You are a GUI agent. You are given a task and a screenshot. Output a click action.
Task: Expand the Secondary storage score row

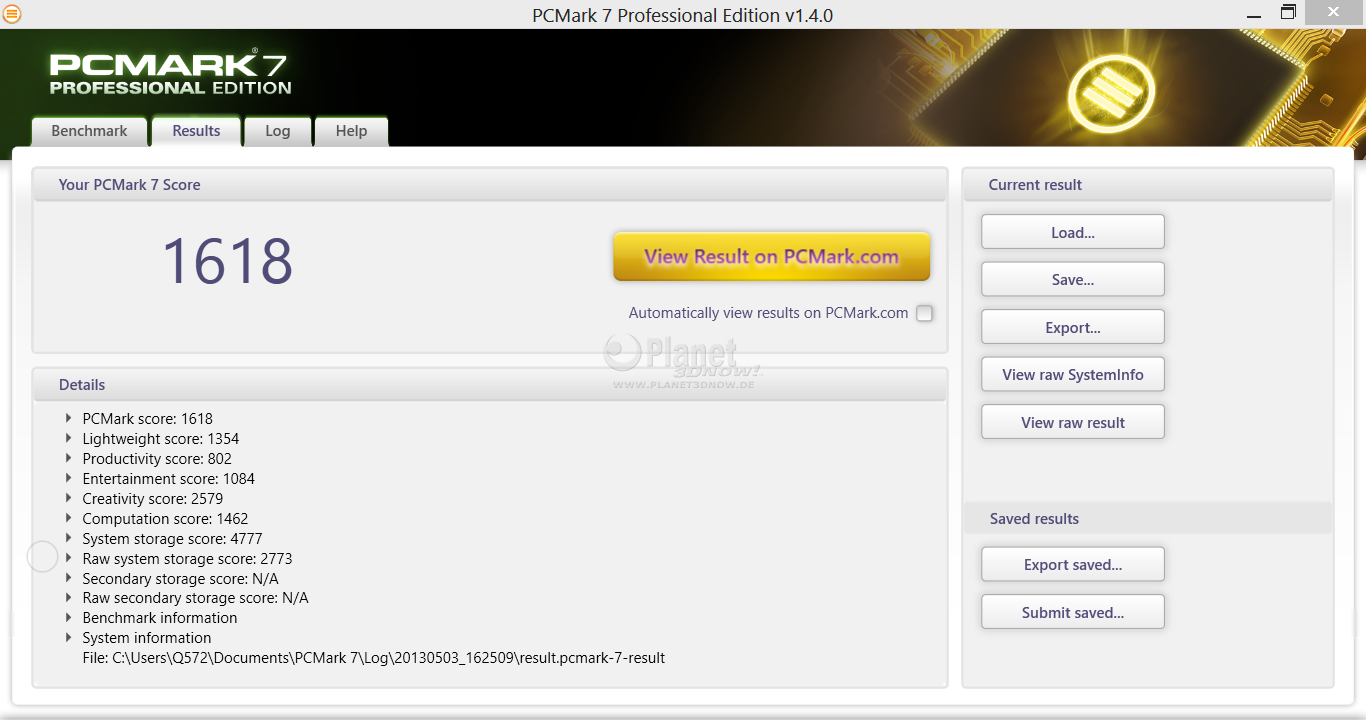point(69,578)
